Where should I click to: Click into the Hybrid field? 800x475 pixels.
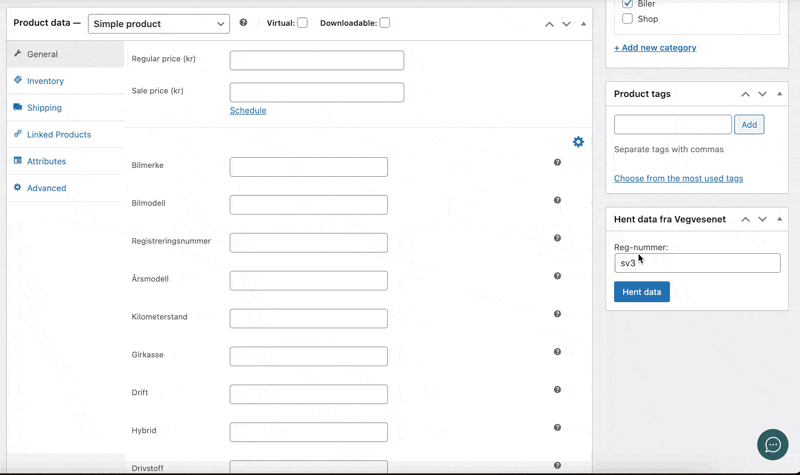[309, 432]
